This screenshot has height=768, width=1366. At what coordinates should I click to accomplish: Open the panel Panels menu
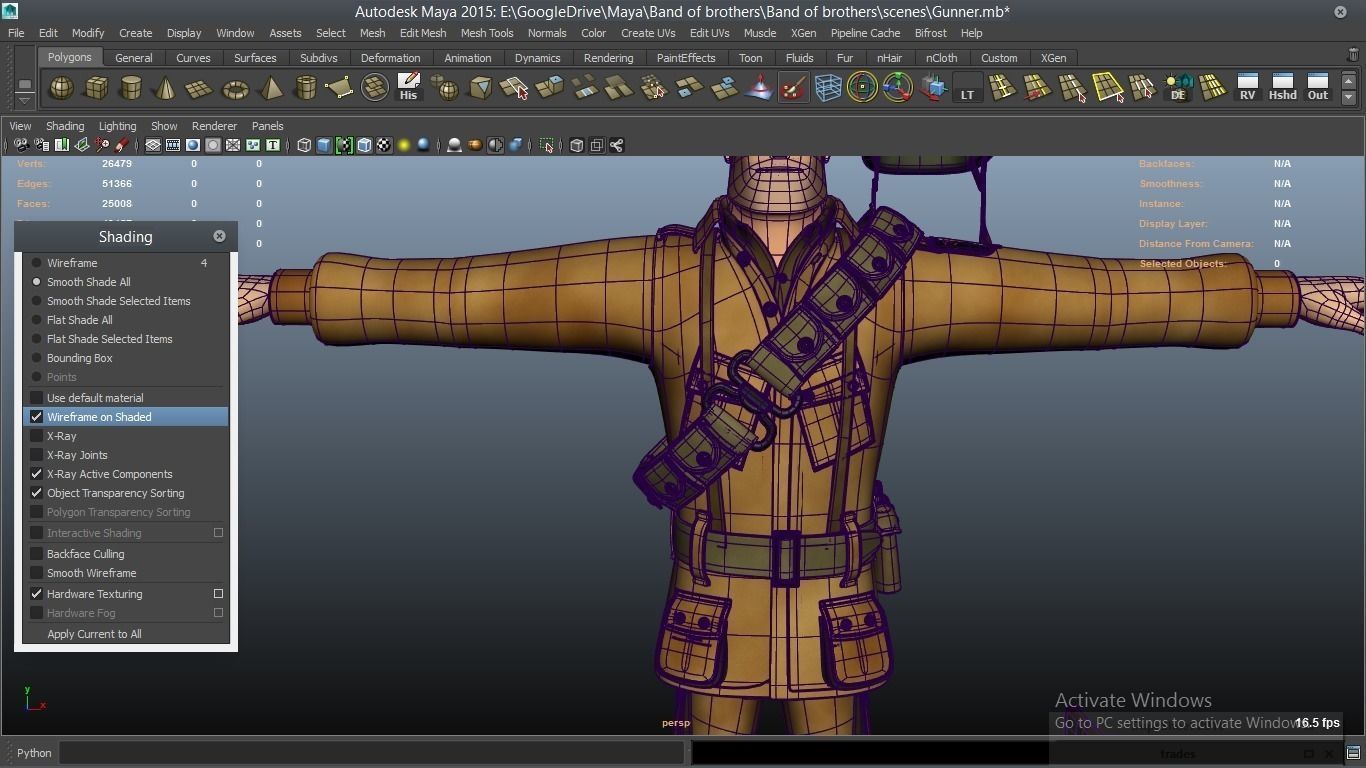pos(268,126)
